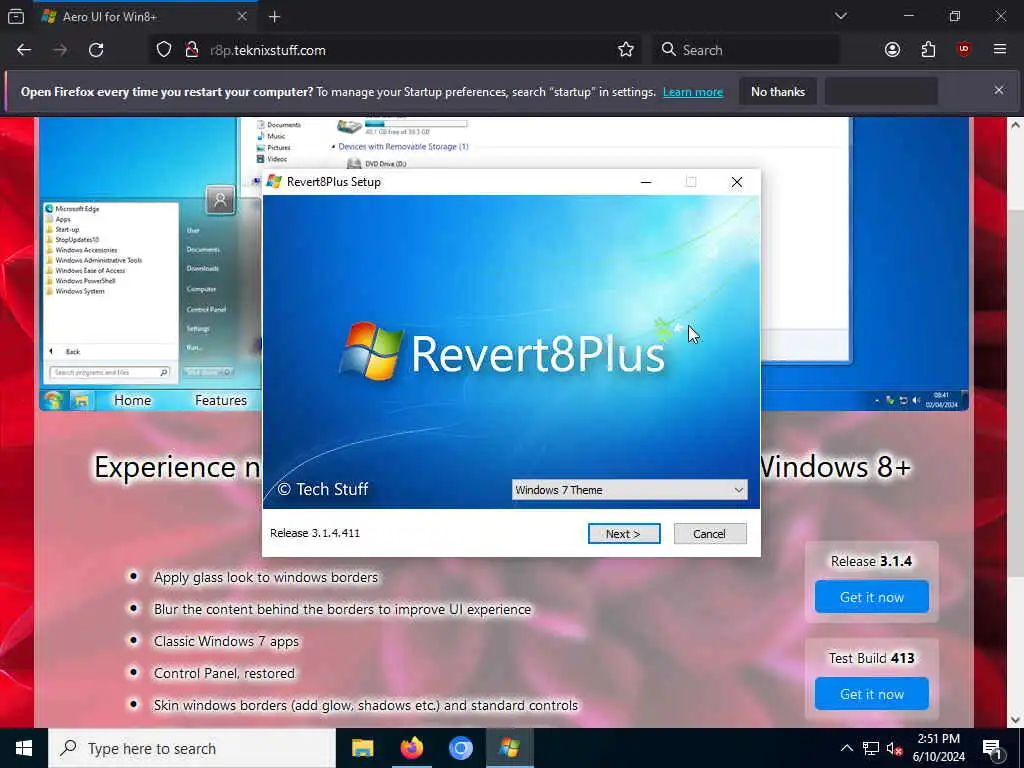Open the Chromium taskbar icon

coord(460,748)
